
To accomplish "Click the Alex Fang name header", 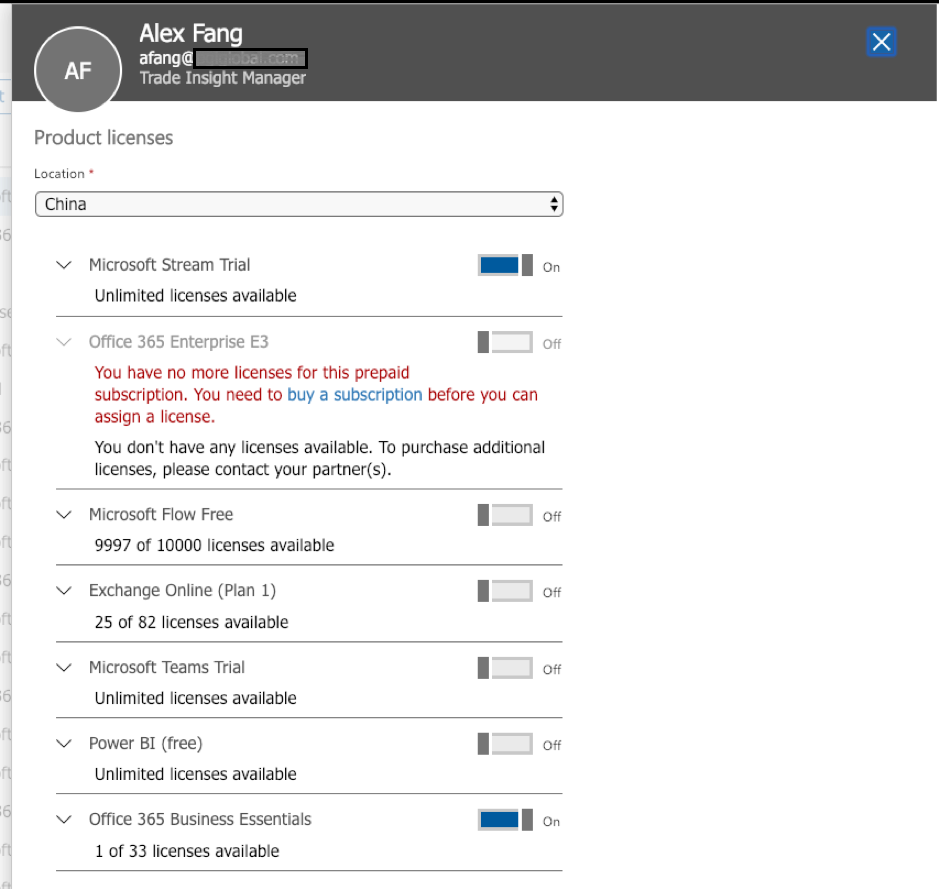I will tap(191, 34).
